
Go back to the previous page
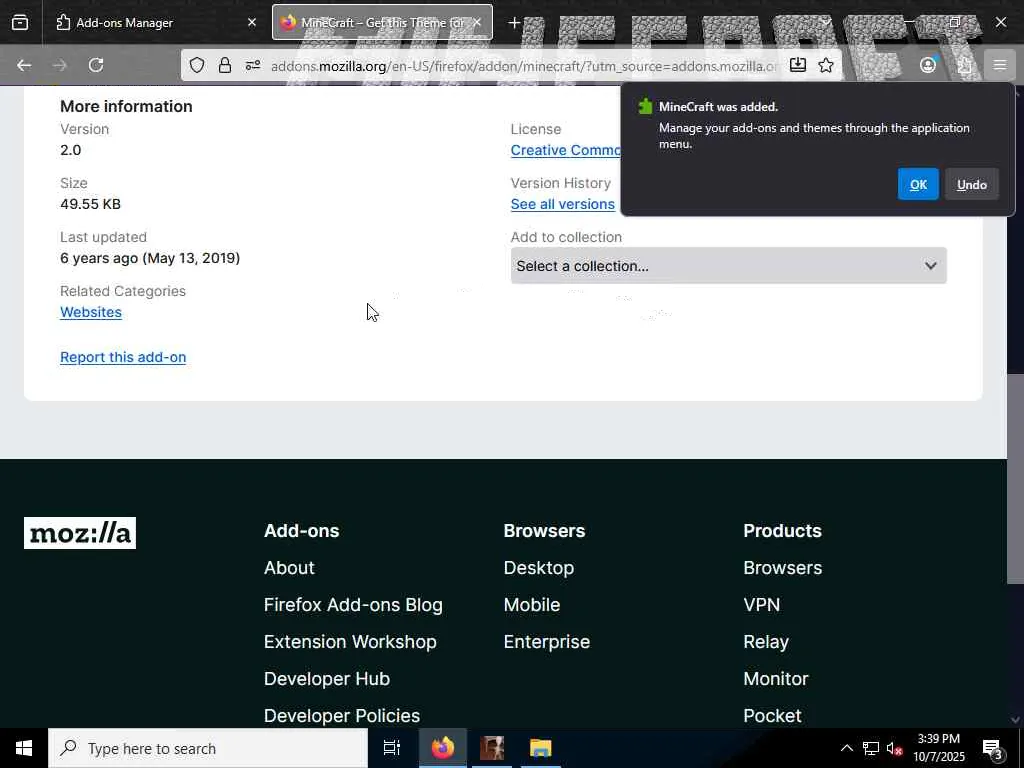click(24, 65)
